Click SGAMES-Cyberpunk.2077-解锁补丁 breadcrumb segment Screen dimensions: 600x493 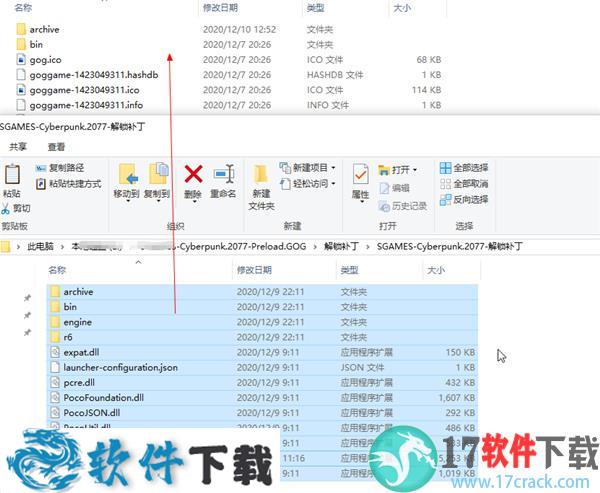pyautogui.click(x=449, y=246)
